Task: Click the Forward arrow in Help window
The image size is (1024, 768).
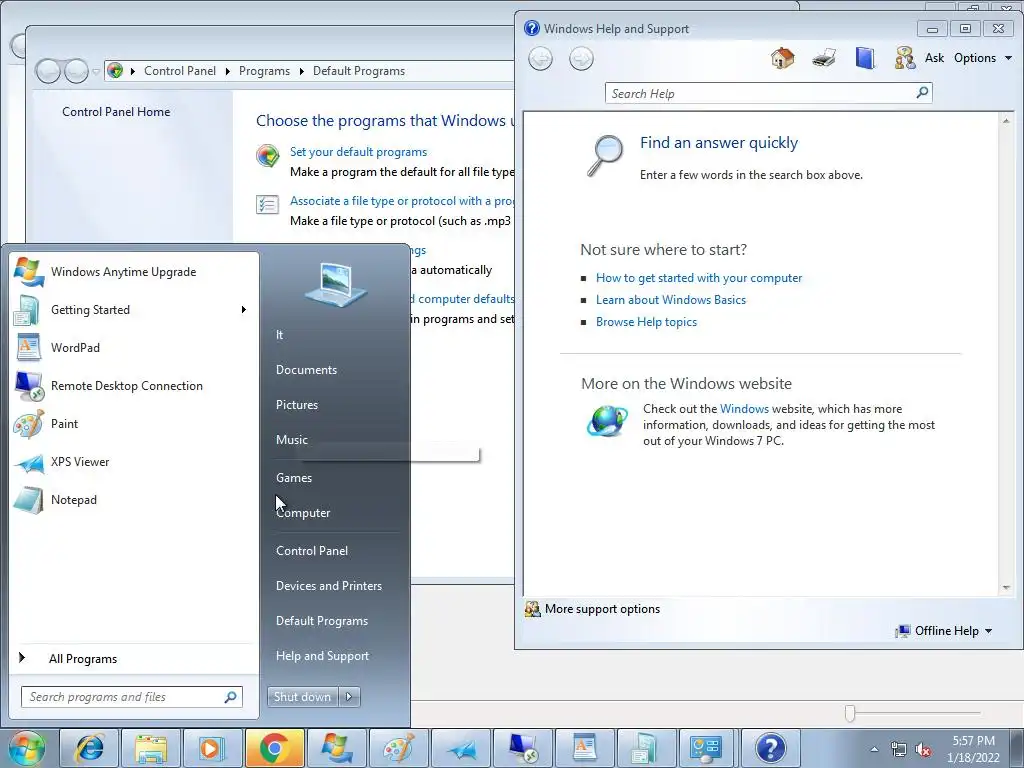Action: pyautogui.click(x=581, y=59)
